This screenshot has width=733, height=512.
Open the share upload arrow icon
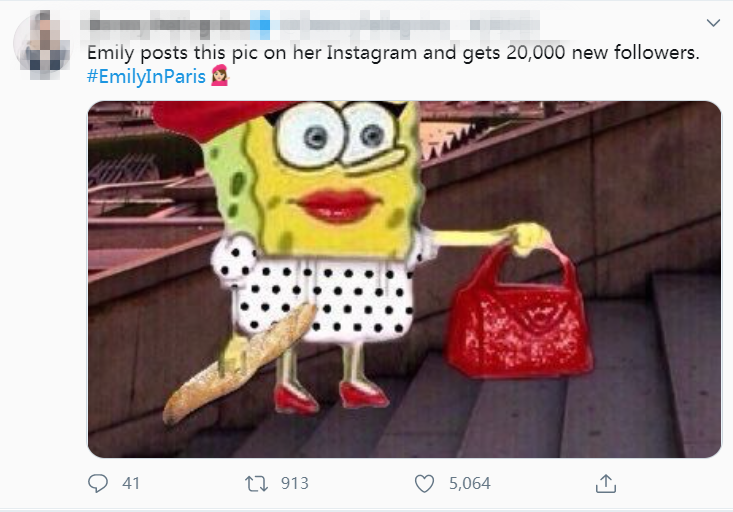pos(606,483)
